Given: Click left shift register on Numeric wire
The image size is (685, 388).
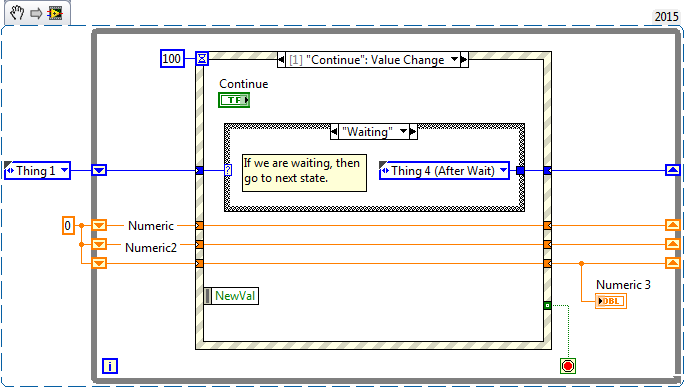Looking at the screenshot, I should [99, 225].
